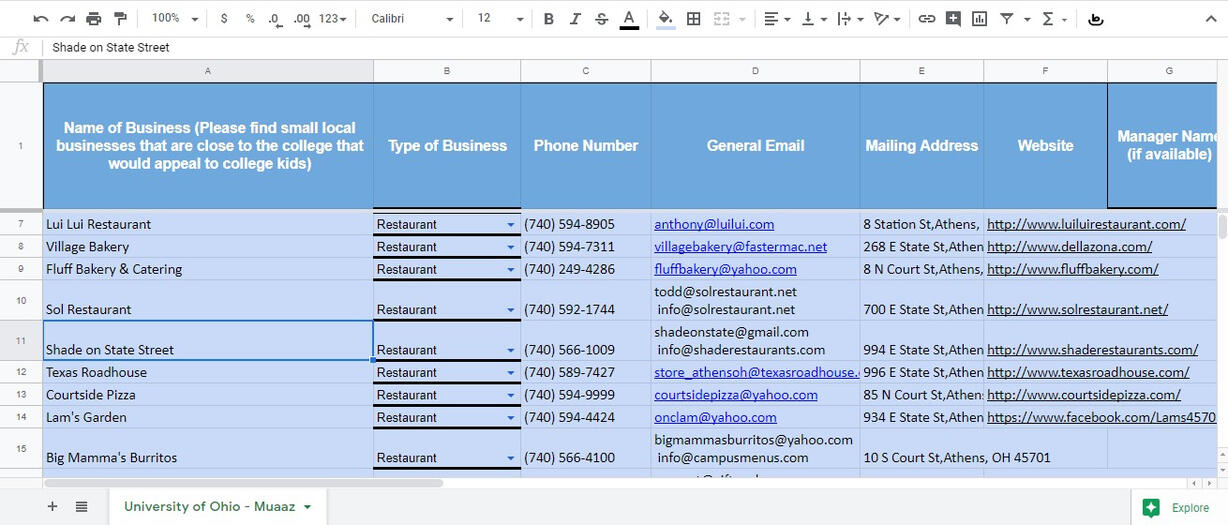Select column D header

[x=755, y=71]
